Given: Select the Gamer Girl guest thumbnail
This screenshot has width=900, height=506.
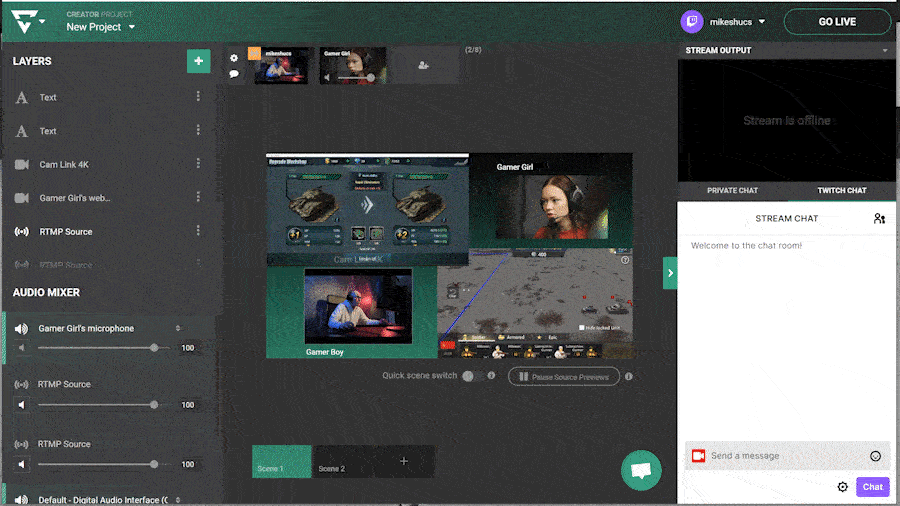Looking at the screenshot, I should tap(353, 65).
